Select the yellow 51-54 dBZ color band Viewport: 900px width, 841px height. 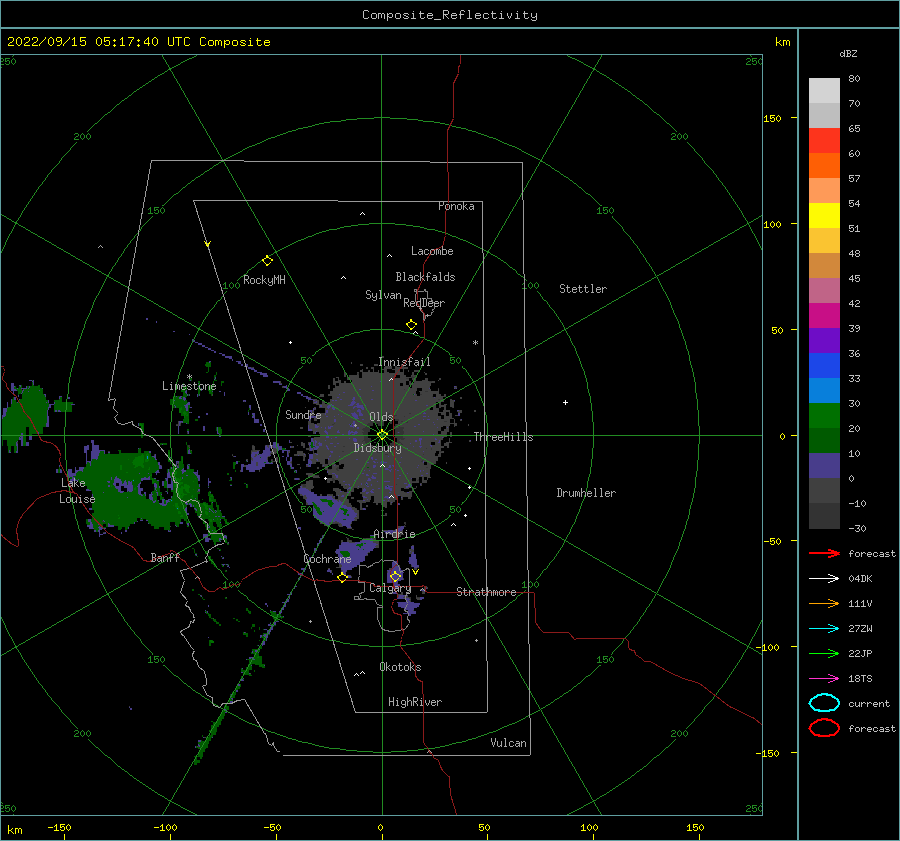(824, 216)
